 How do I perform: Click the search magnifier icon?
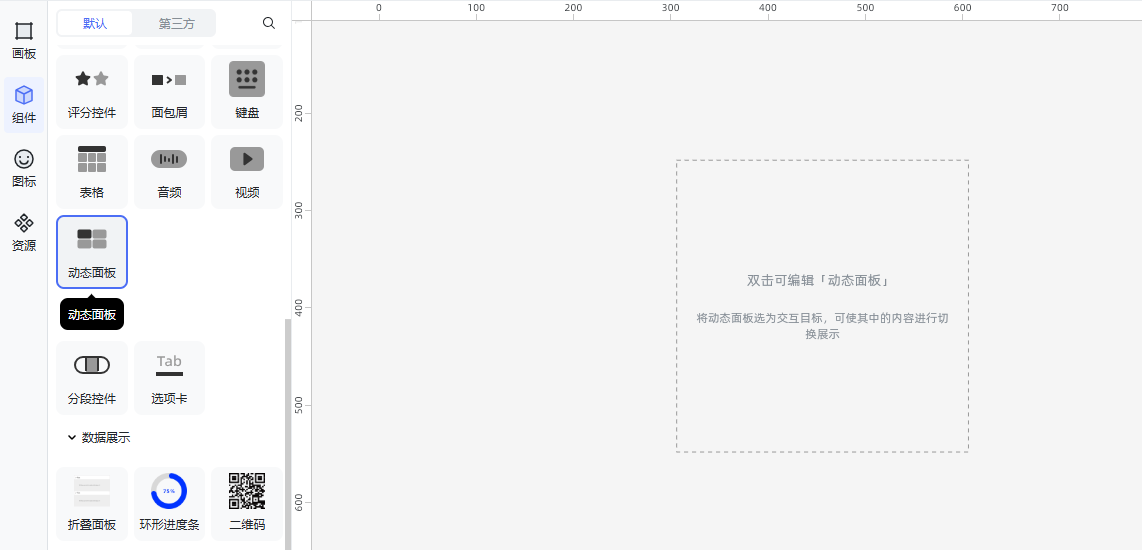click(x=269, y=23)
